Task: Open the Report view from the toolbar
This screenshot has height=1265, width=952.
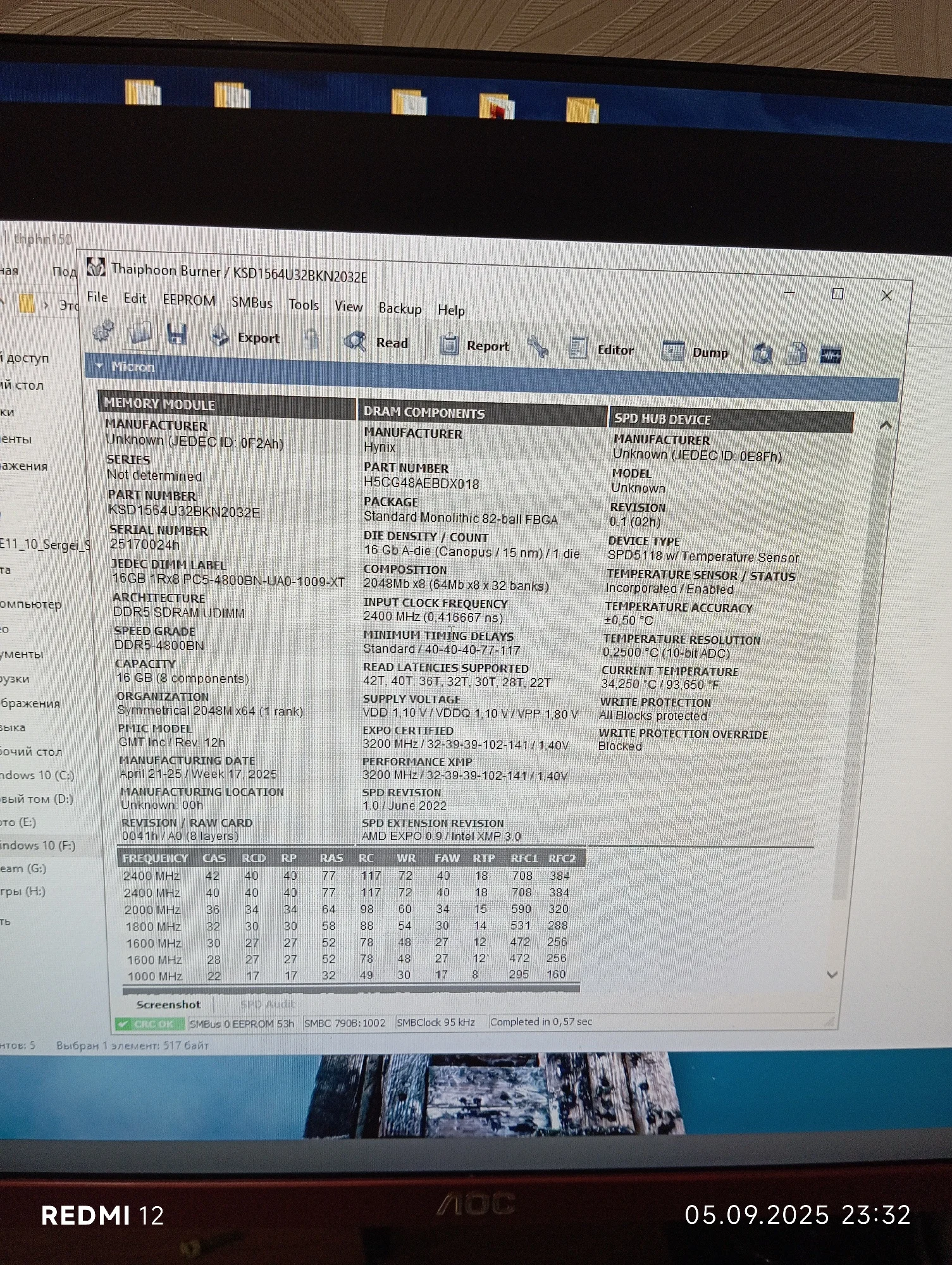Action: (x=475, y=345)
